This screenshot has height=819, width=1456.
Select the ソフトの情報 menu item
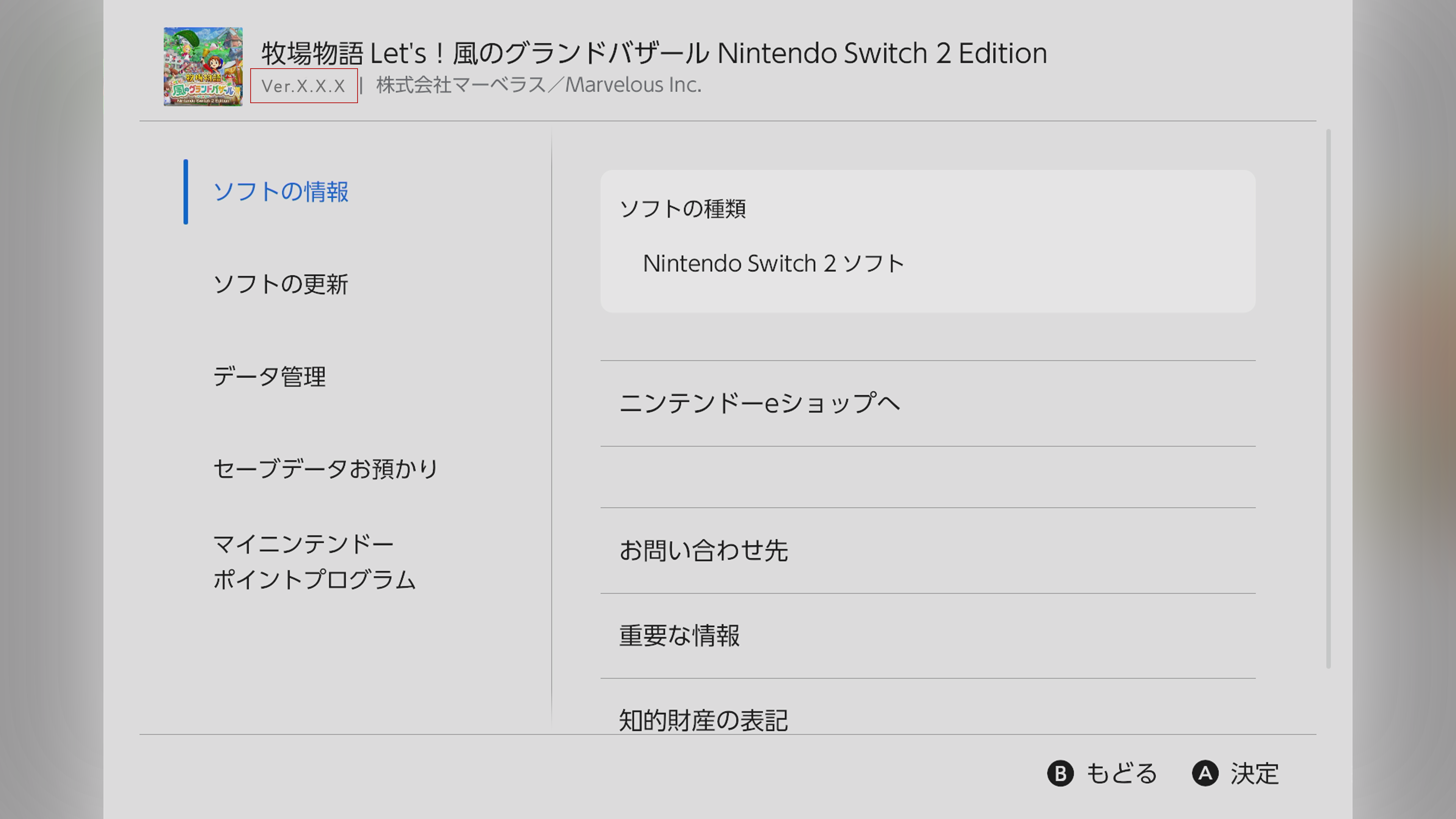280,192
